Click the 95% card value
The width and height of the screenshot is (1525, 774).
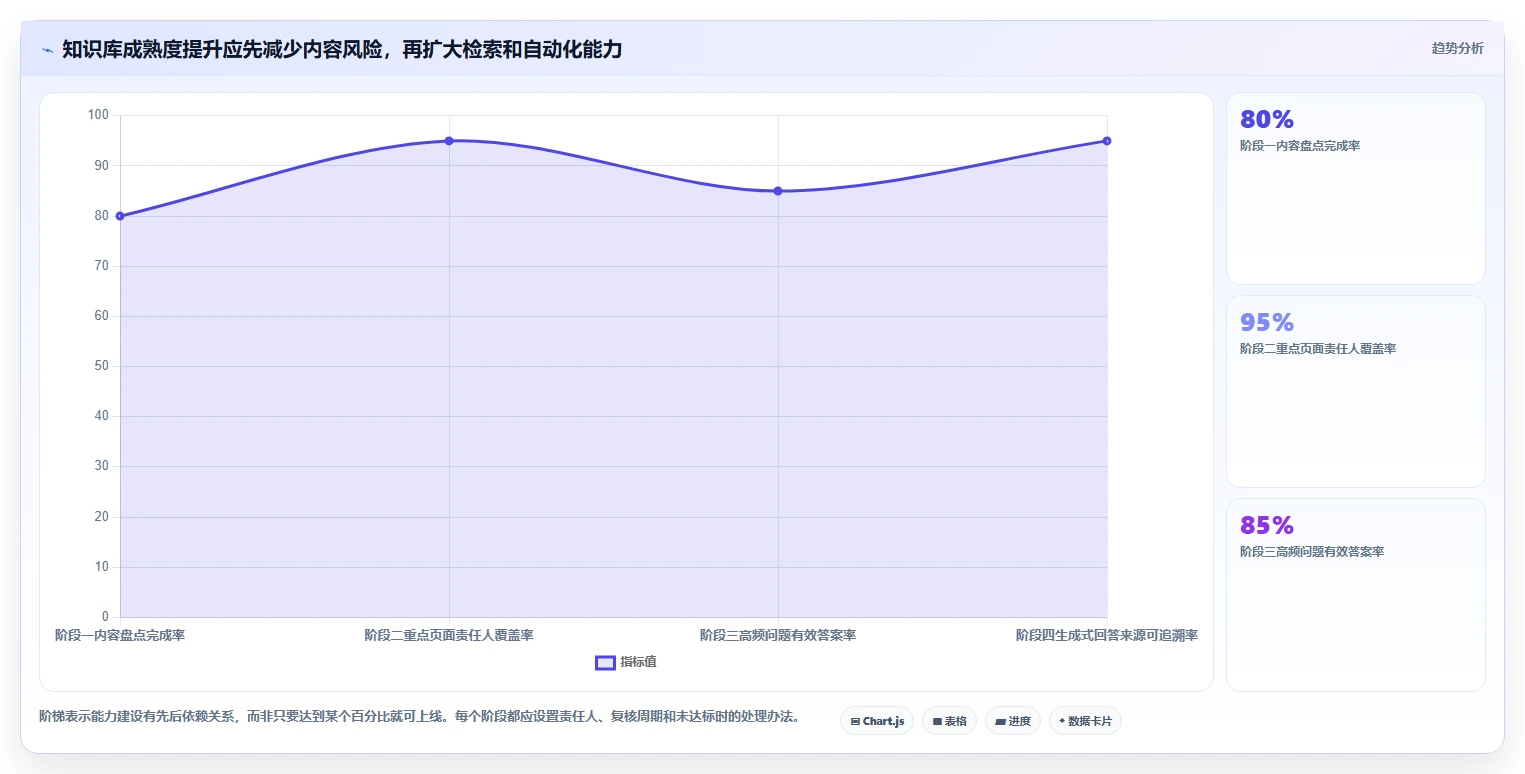tap(1267, 322)
